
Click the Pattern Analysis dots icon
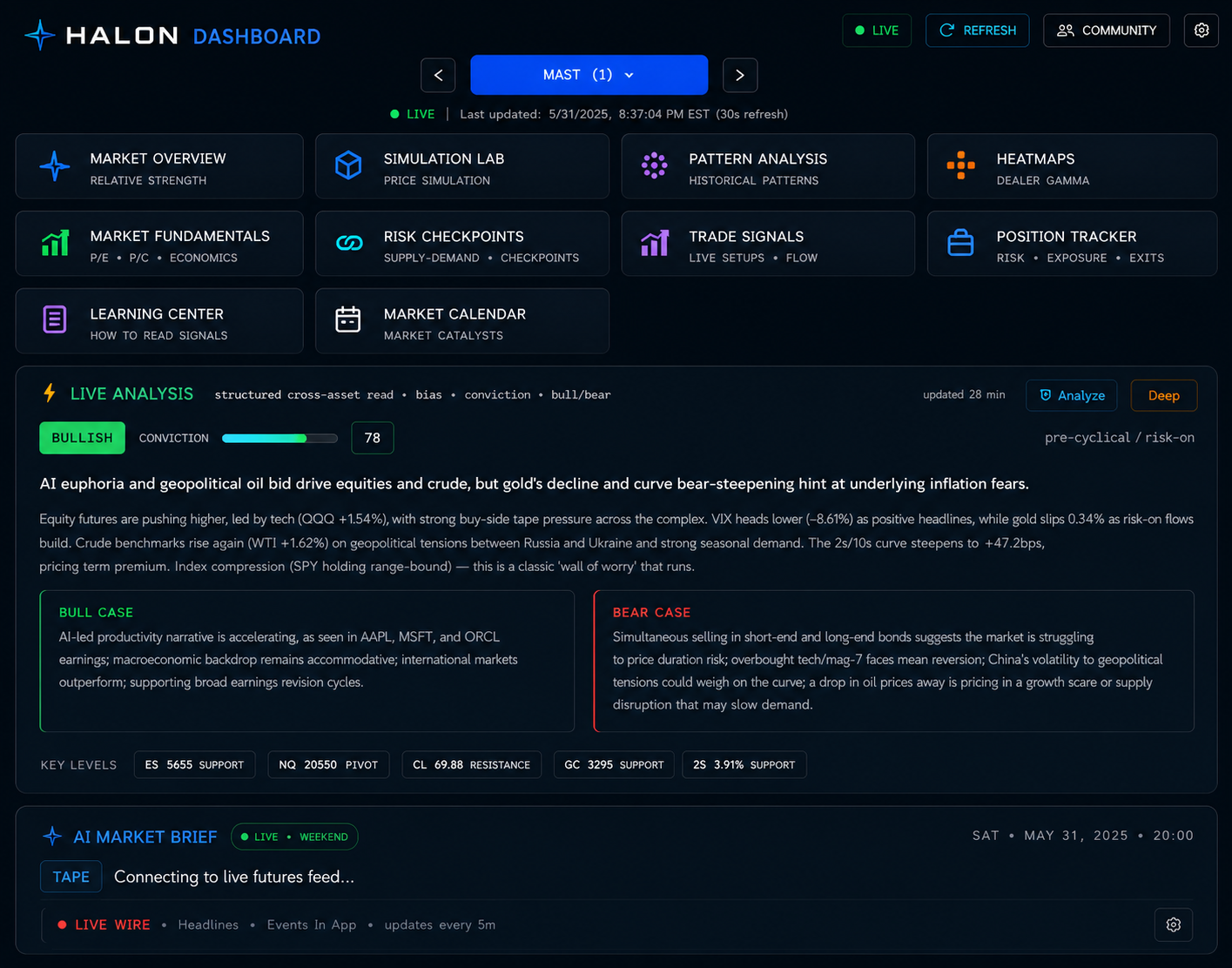click(654, 165)
